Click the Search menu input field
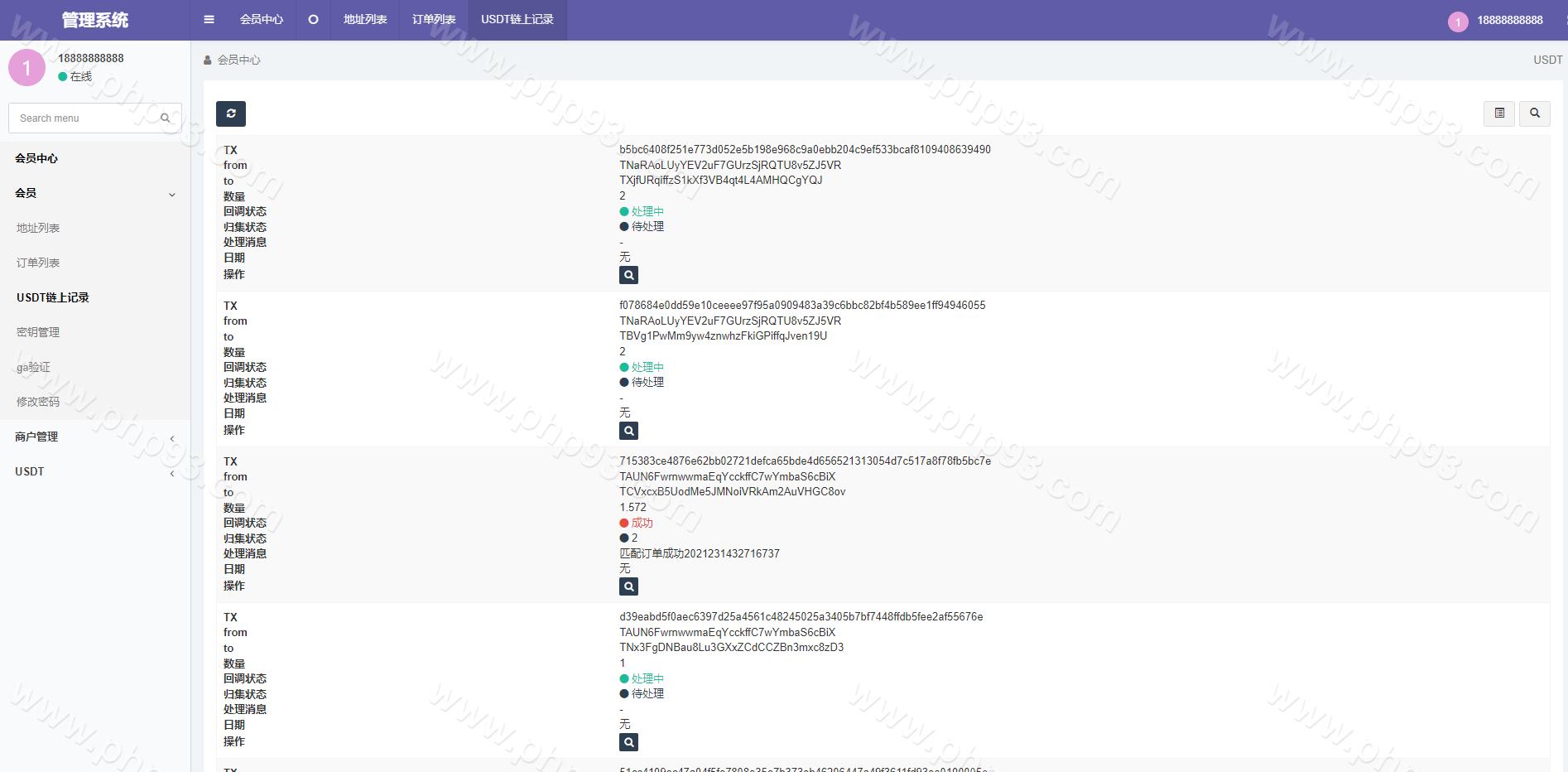The width and height of the screenshot is (1568, 772). tap(83, 118)
